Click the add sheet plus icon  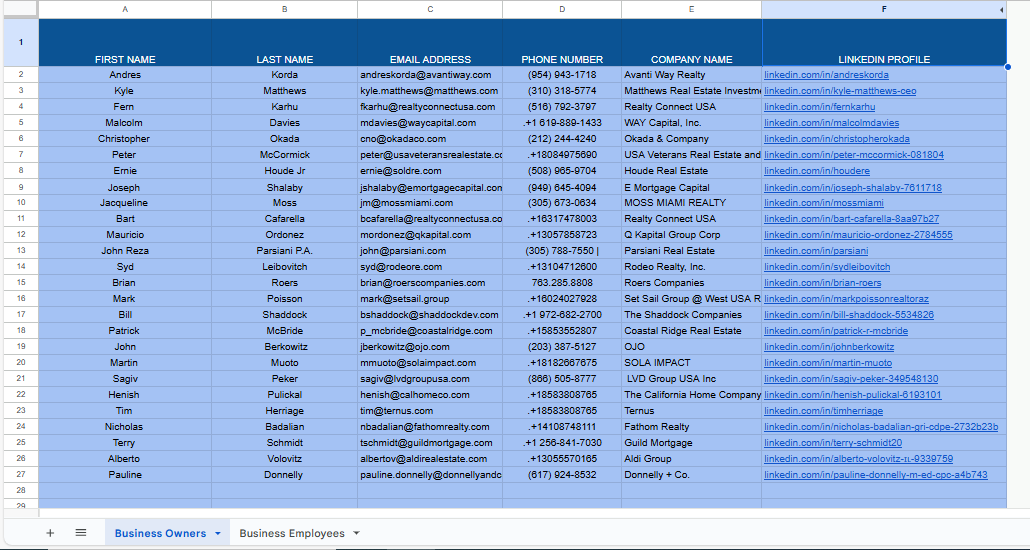coord(50,533)
